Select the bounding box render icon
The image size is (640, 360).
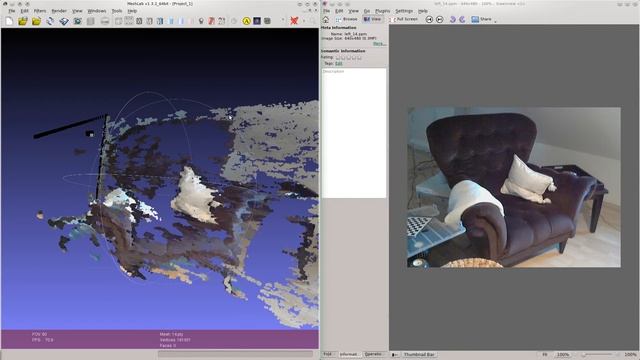[x=118, y=21]
